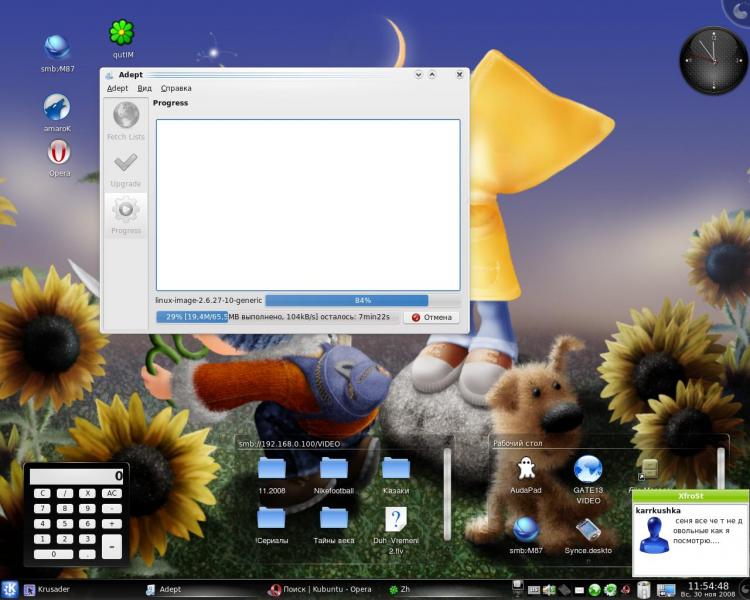Click the trash can icon in the panel
The image size is (750, 600).
(644, 589)
